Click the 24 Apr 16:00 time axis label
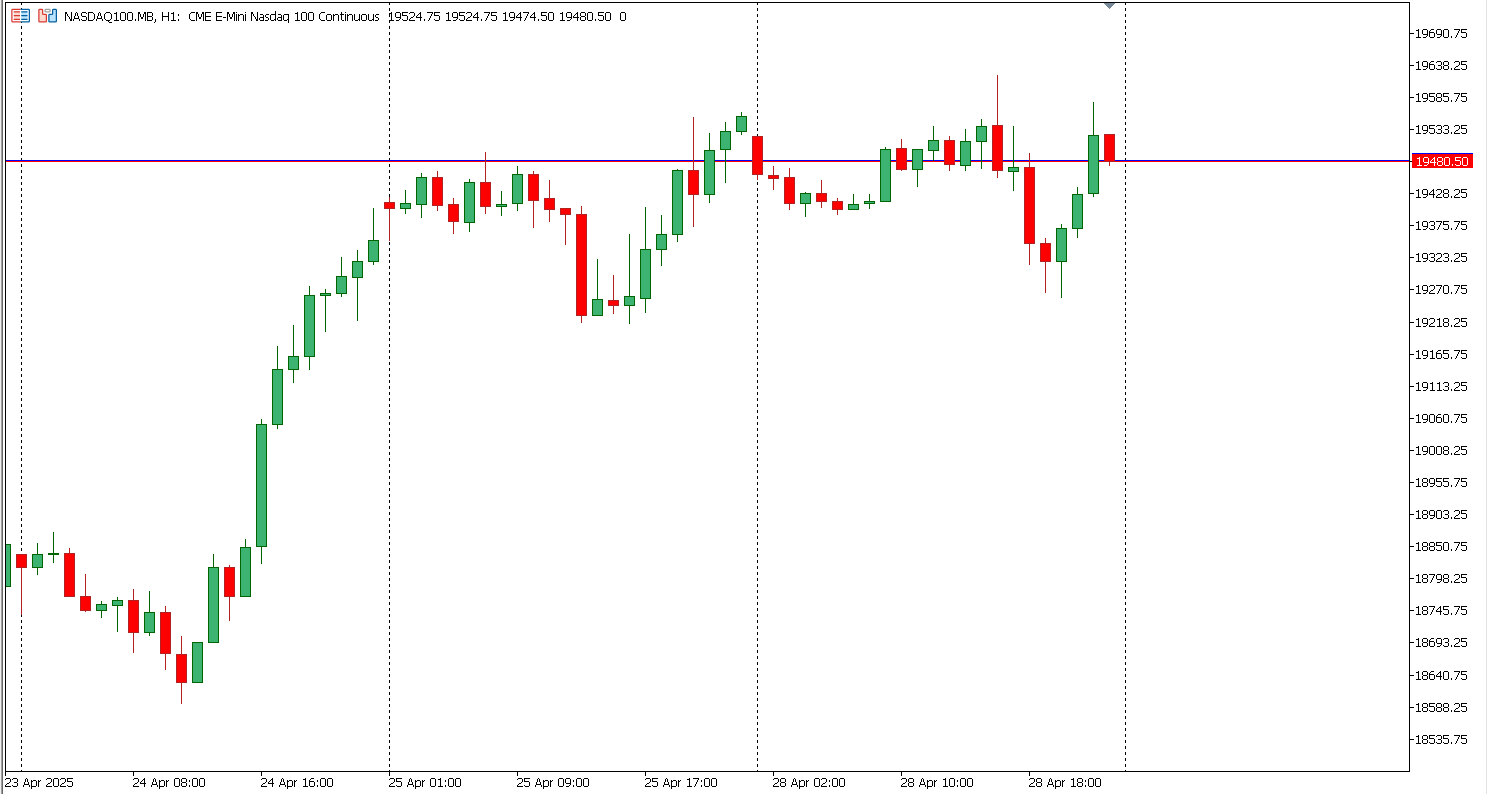Screen dimensions: 1488x794 click(x=297, y=782)
